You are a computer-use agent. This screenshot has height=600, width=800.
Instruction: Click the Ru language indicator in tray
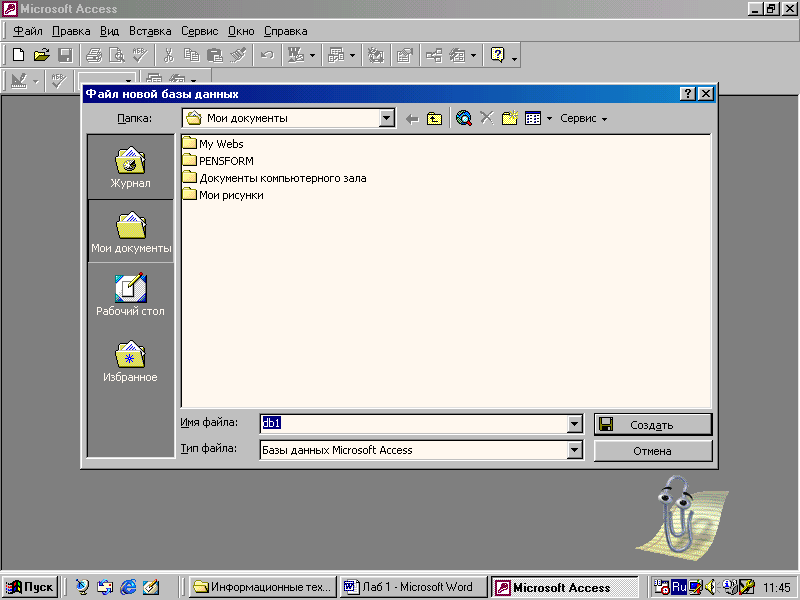coord(679,587)
